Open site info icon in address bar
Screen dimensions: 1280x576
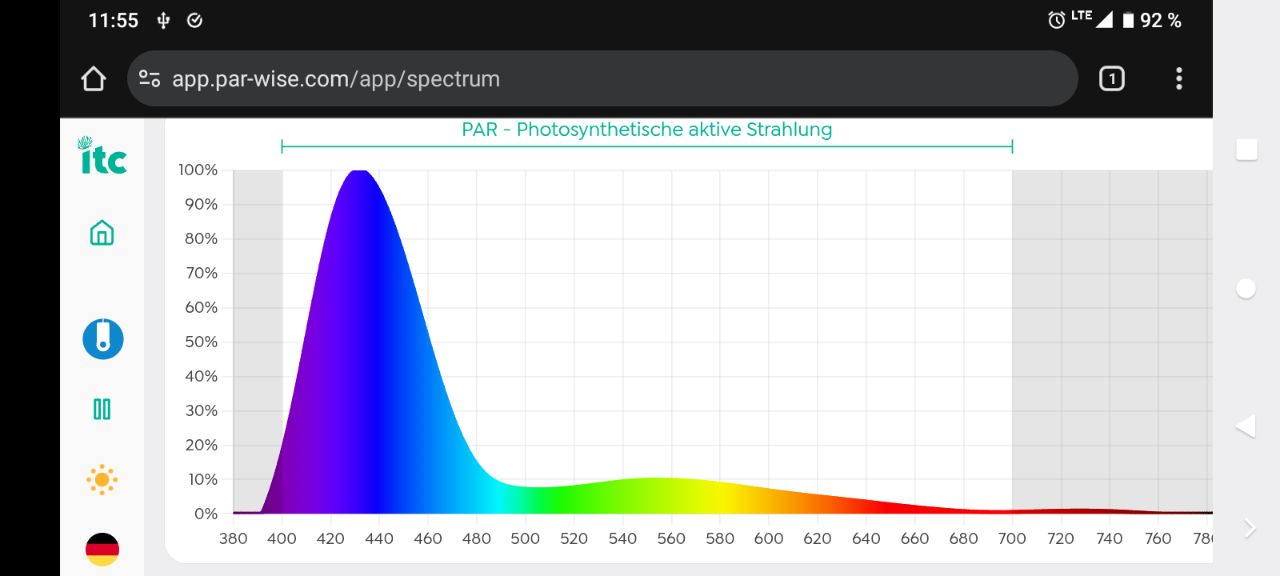[x=150, y=79]
